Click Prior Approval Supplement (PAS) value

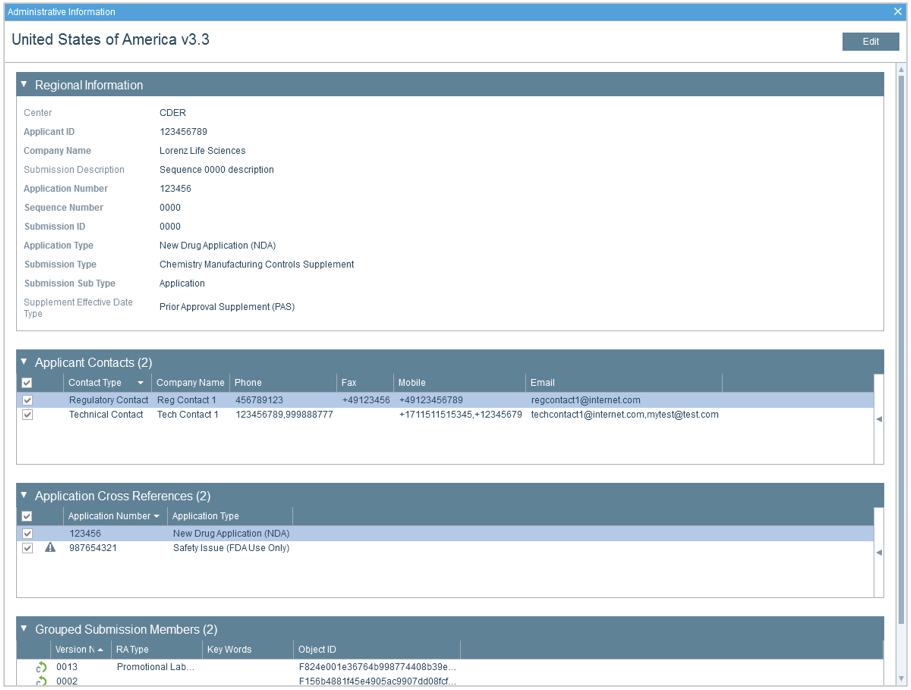[x=227, y=307]
